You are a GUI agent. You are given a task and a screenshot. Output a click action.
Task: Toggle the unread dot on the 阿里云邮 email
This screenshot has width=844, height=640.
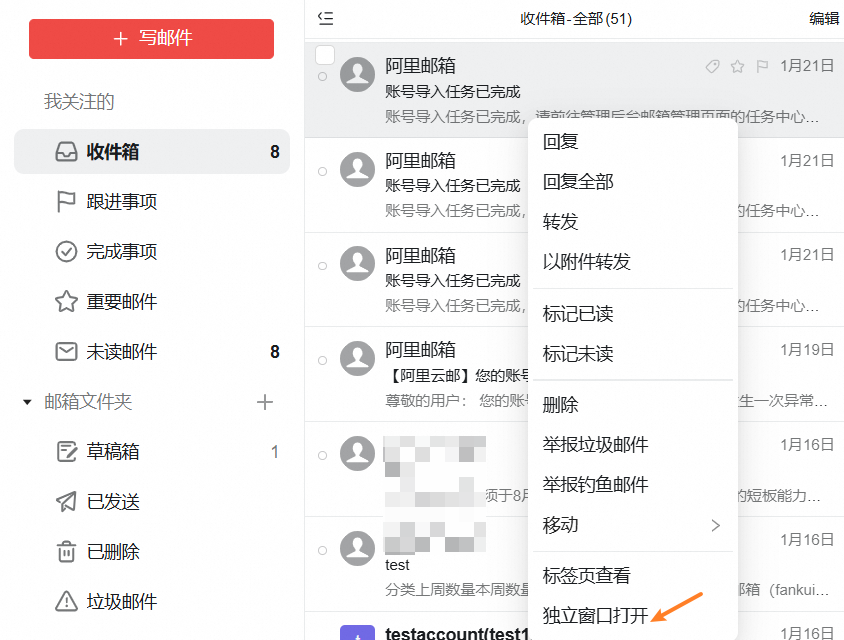point(322,360)
